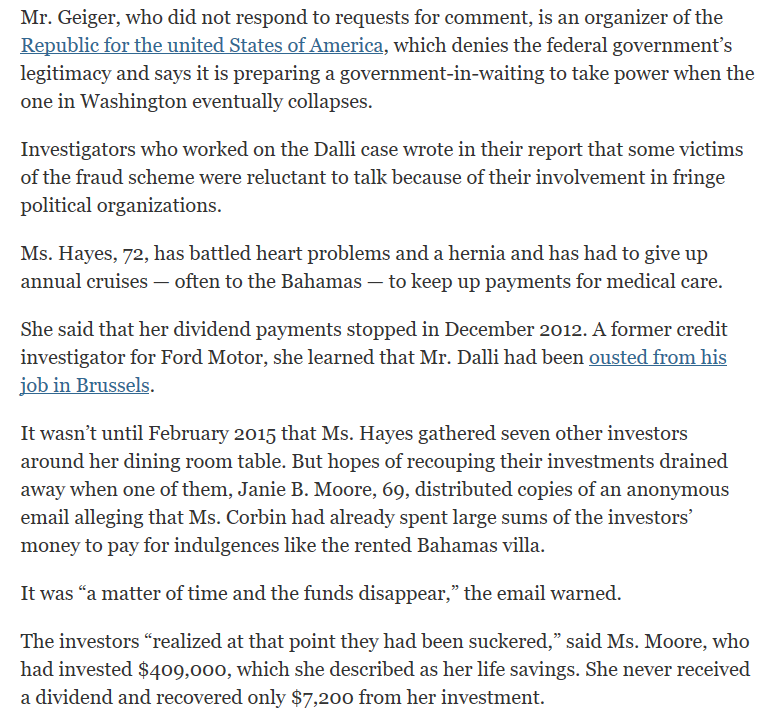The image size is (771, 715).
Task: Click the '$7,200' recovered amount
Action: (322, 698)
